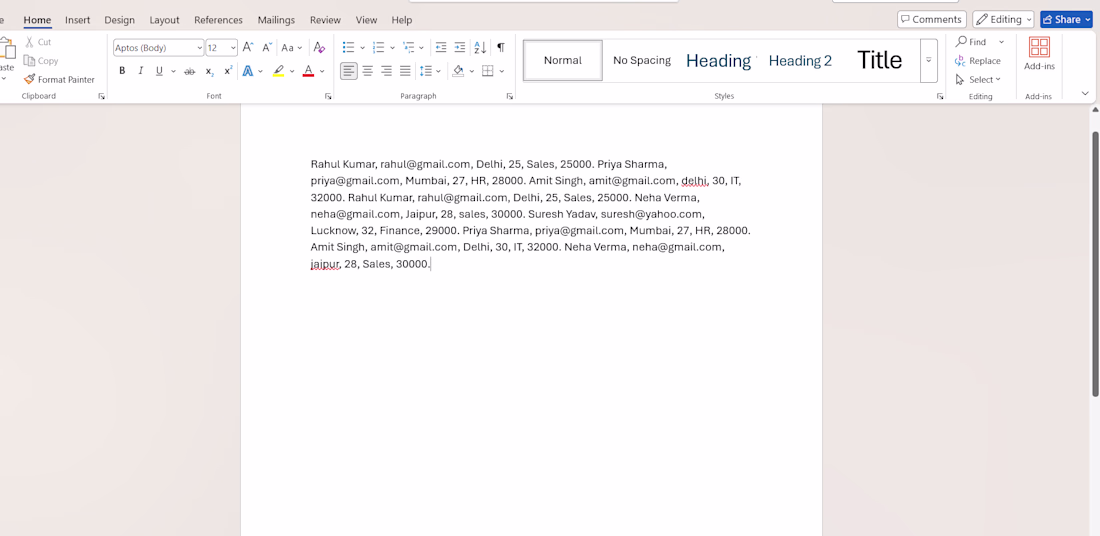This screenshot has width=1100, height=536.
Task: Open Font dialog launcher
Action: point(328,96)
